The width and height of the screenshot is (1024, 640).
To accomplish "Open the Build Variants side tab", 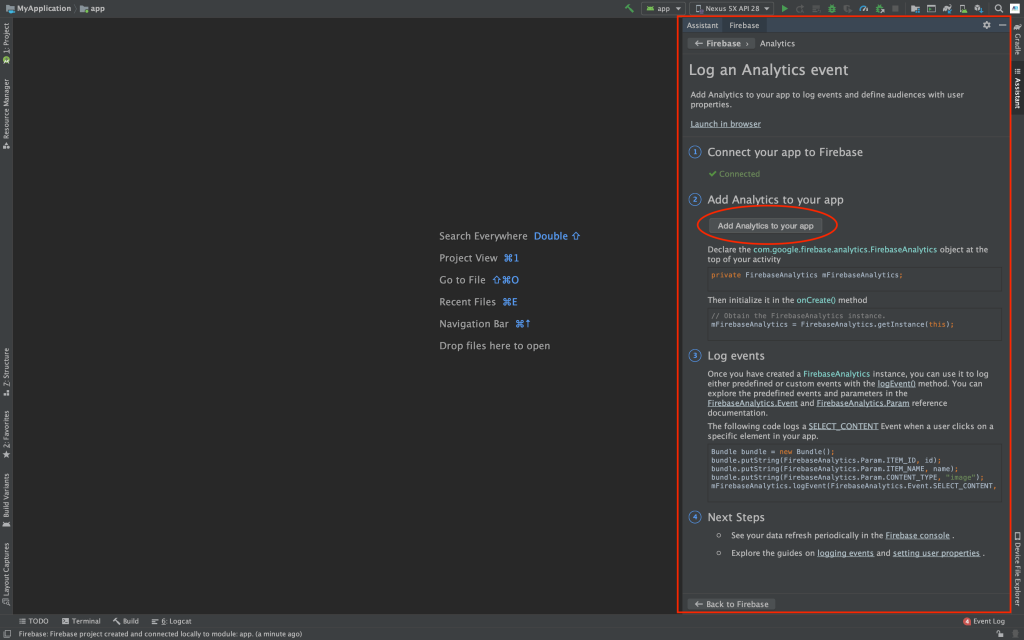I will pyautogui.click(x=7, y=500).
